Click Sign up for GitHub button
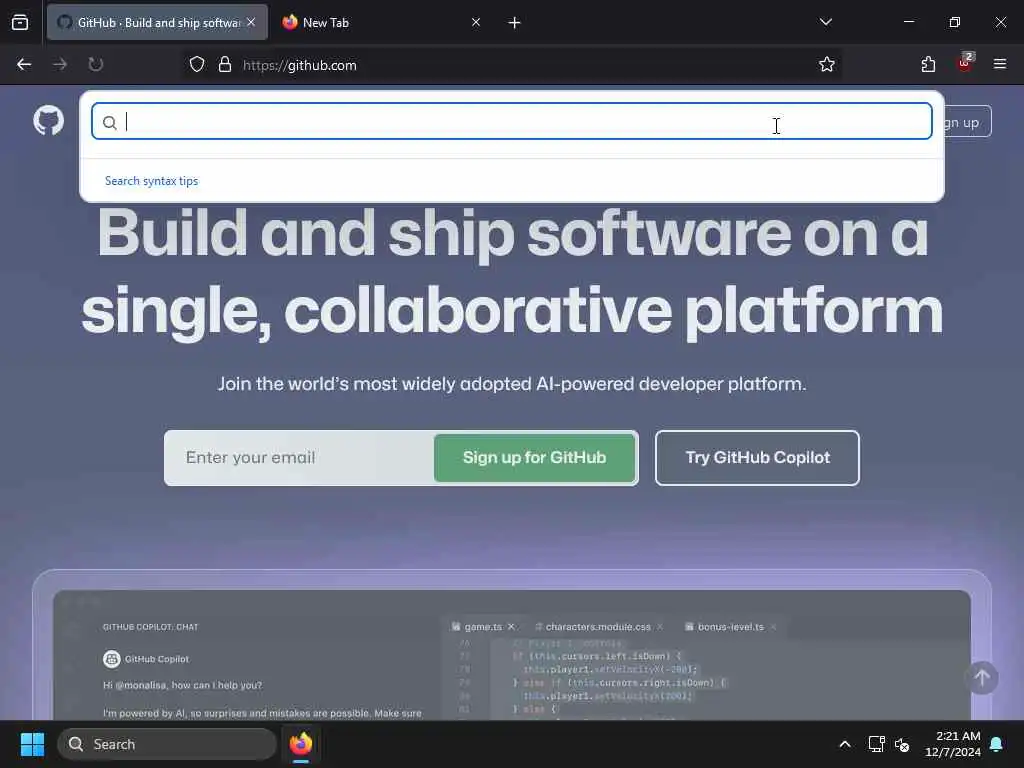1024x768 pixels. tap(534, 458)
